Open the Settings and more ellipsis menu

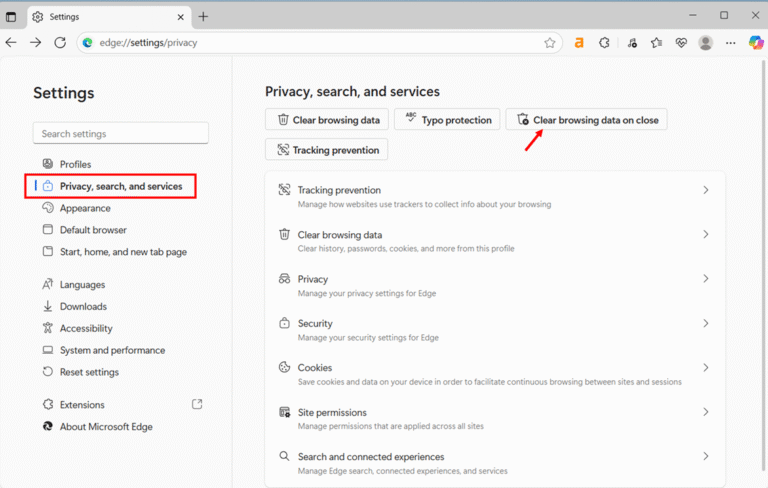click(x=730, y=43)
